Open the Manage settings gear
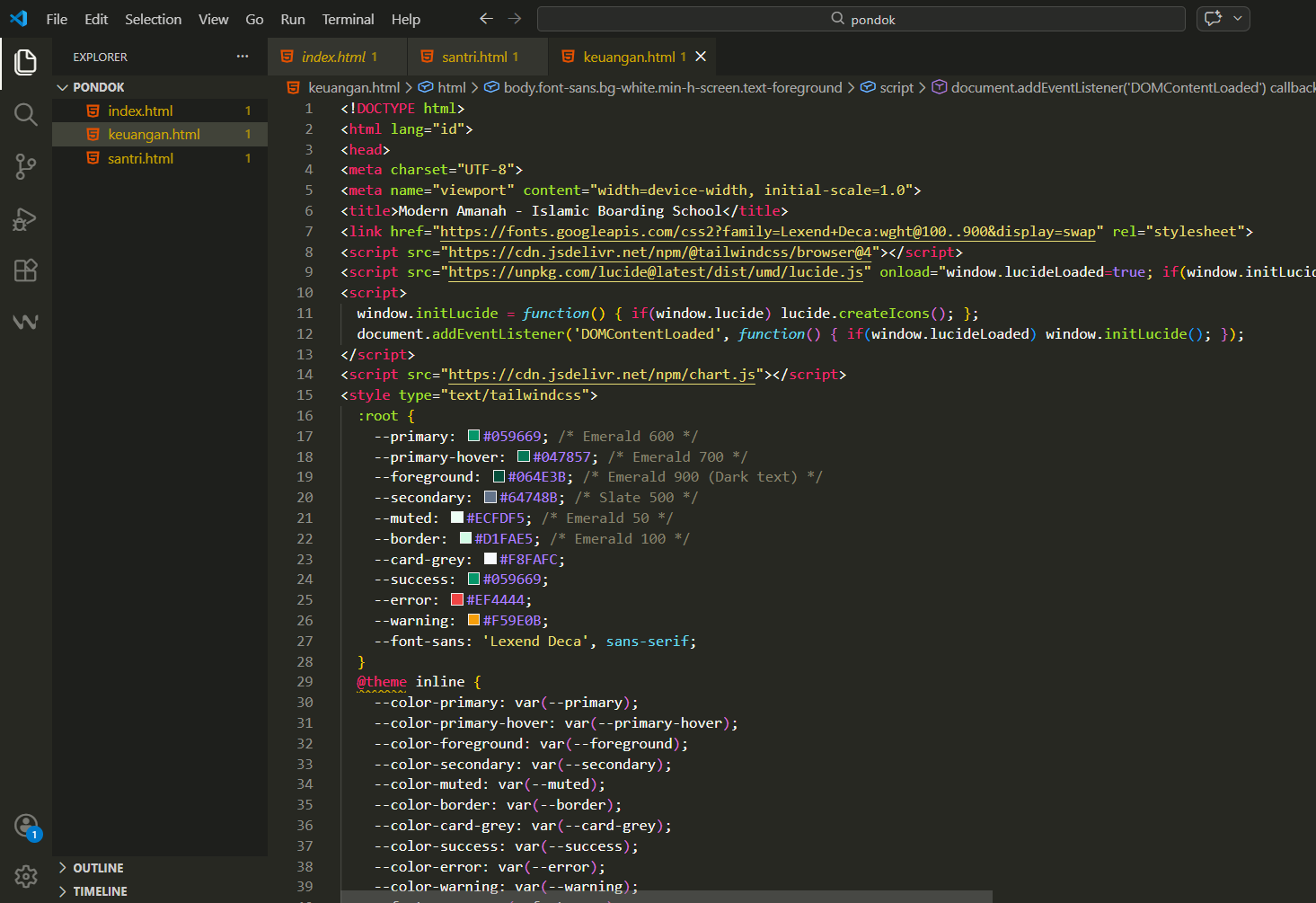 click(x=26, y=876)
